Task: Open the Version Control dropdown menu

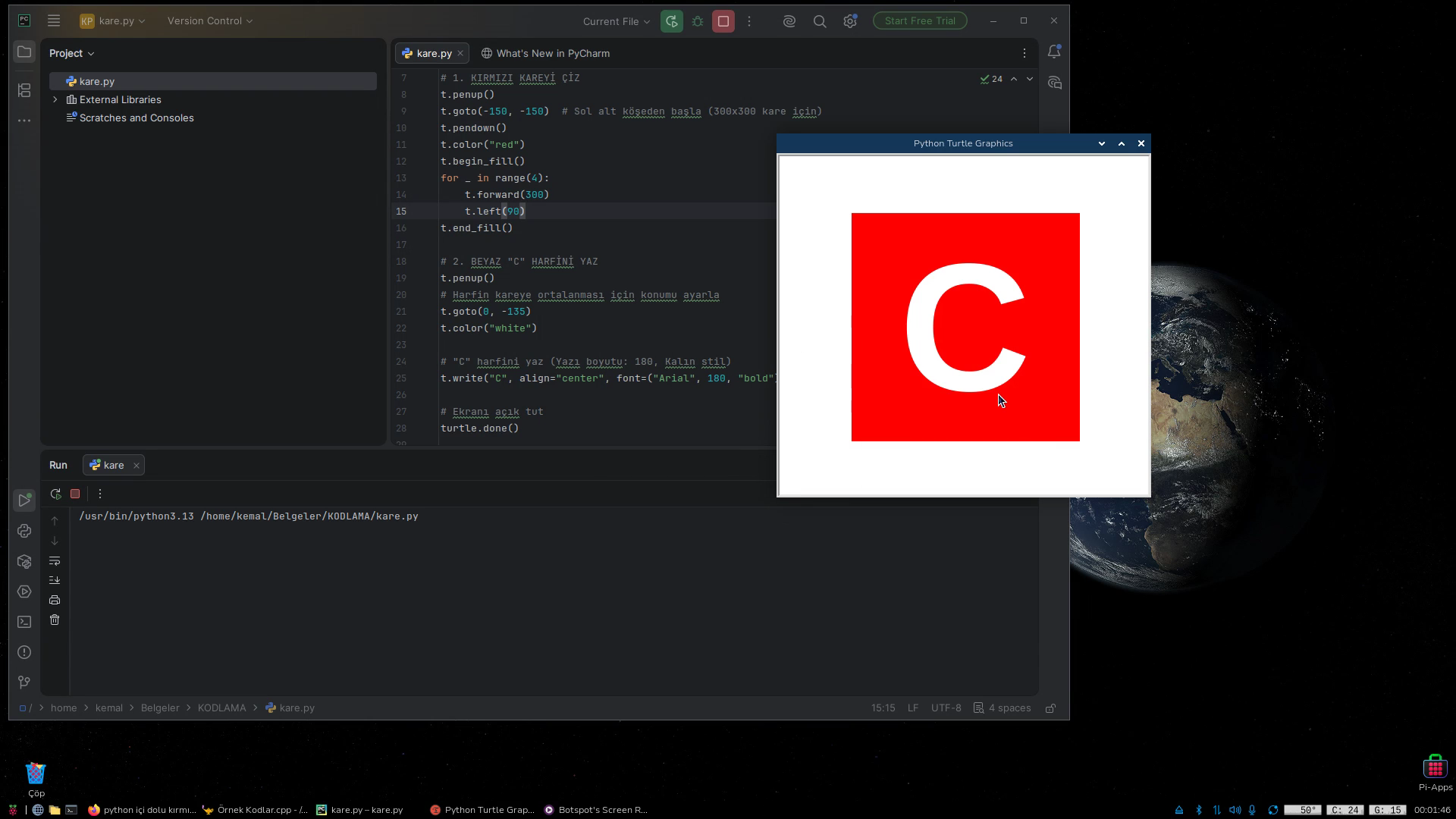Action: [210, 21]
